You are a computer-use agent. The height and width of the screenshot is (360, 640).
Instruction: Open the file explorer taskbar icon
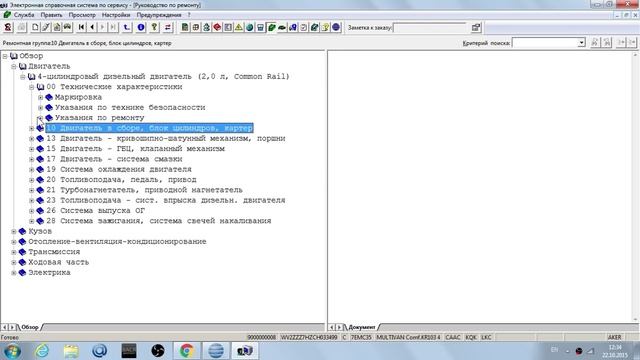[71, 350]
